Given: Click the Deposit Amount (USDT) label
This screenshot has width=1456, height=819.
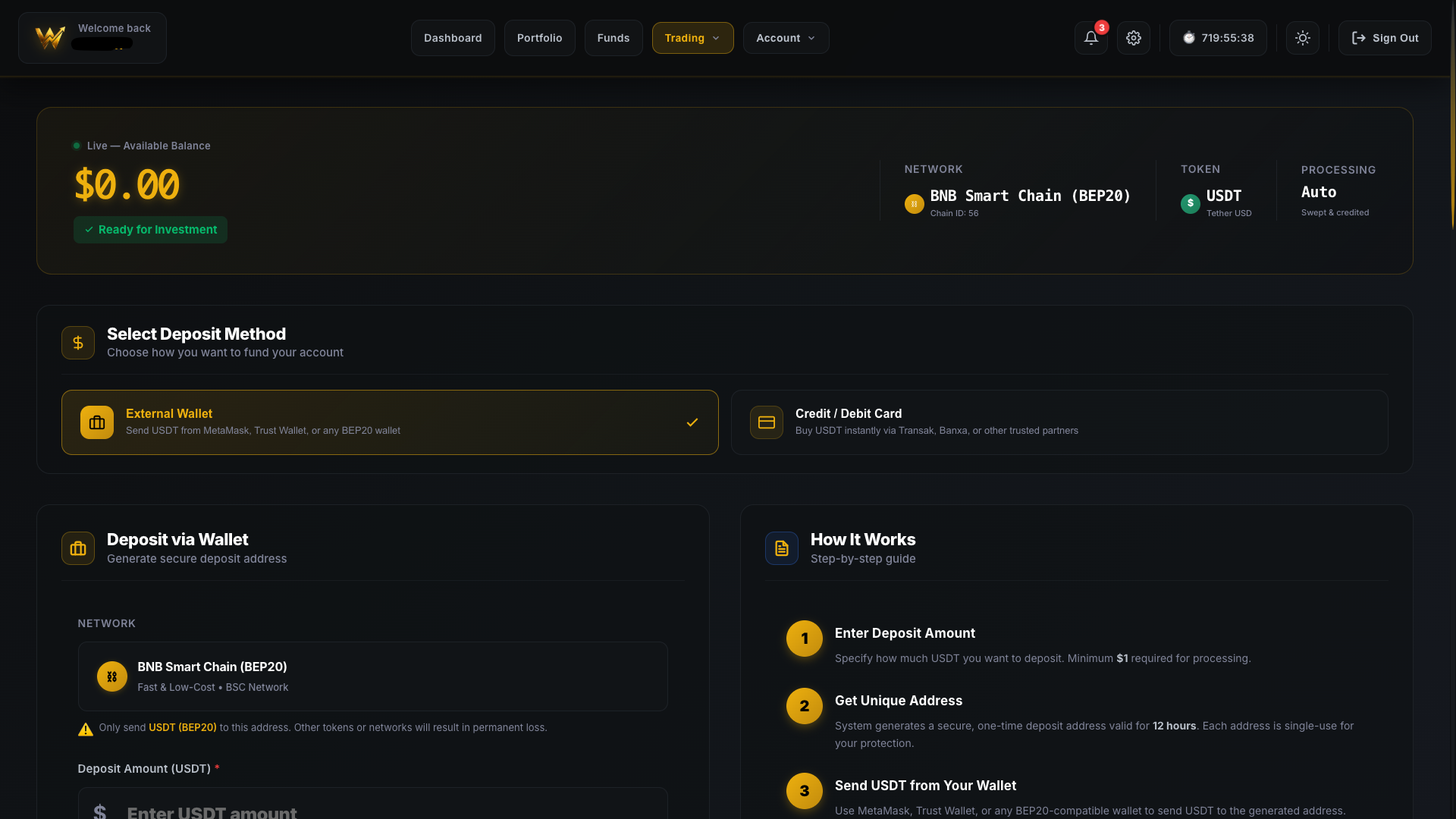Looking at the screenshot, I should (x=144, y=769).
